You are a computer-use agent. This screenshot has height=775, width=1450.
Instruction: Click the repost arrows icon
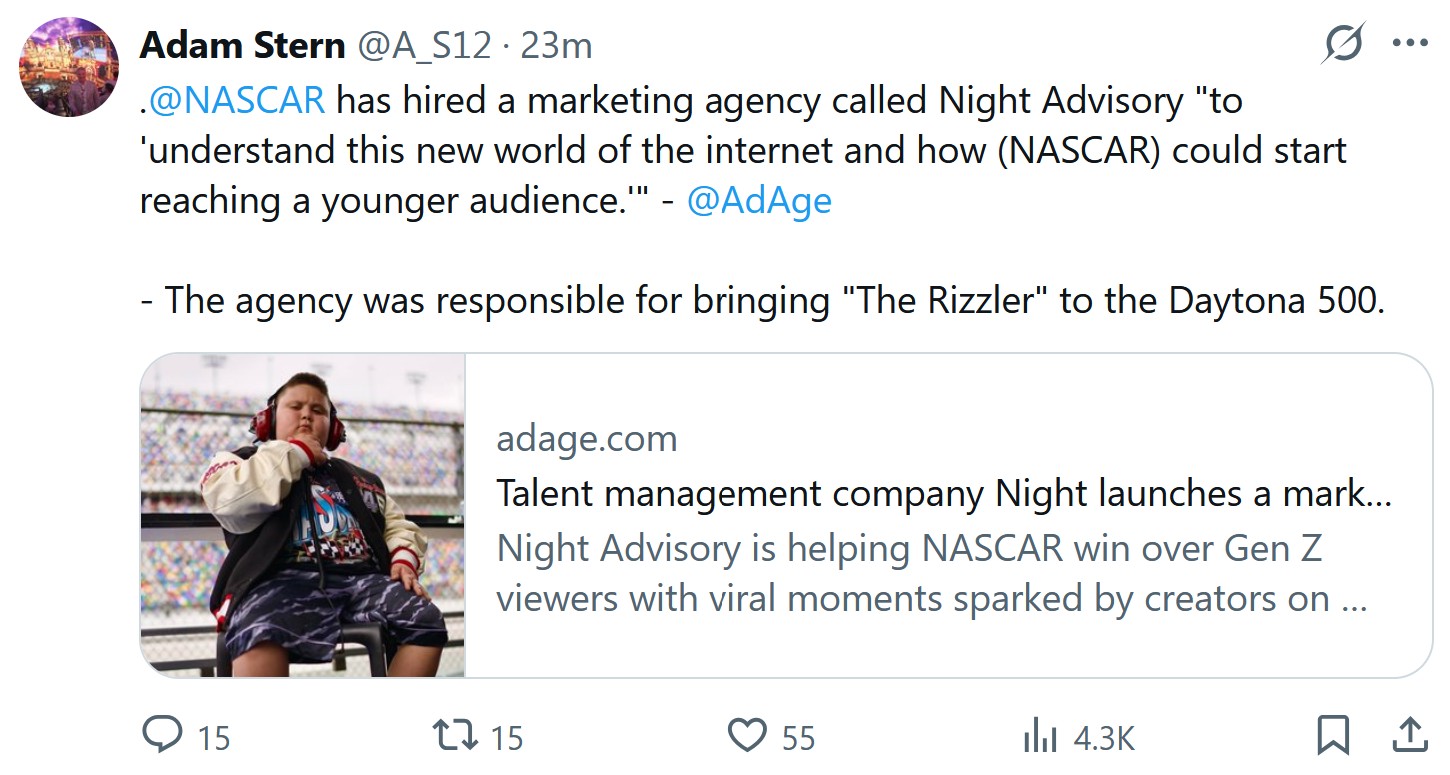[455, 736]
